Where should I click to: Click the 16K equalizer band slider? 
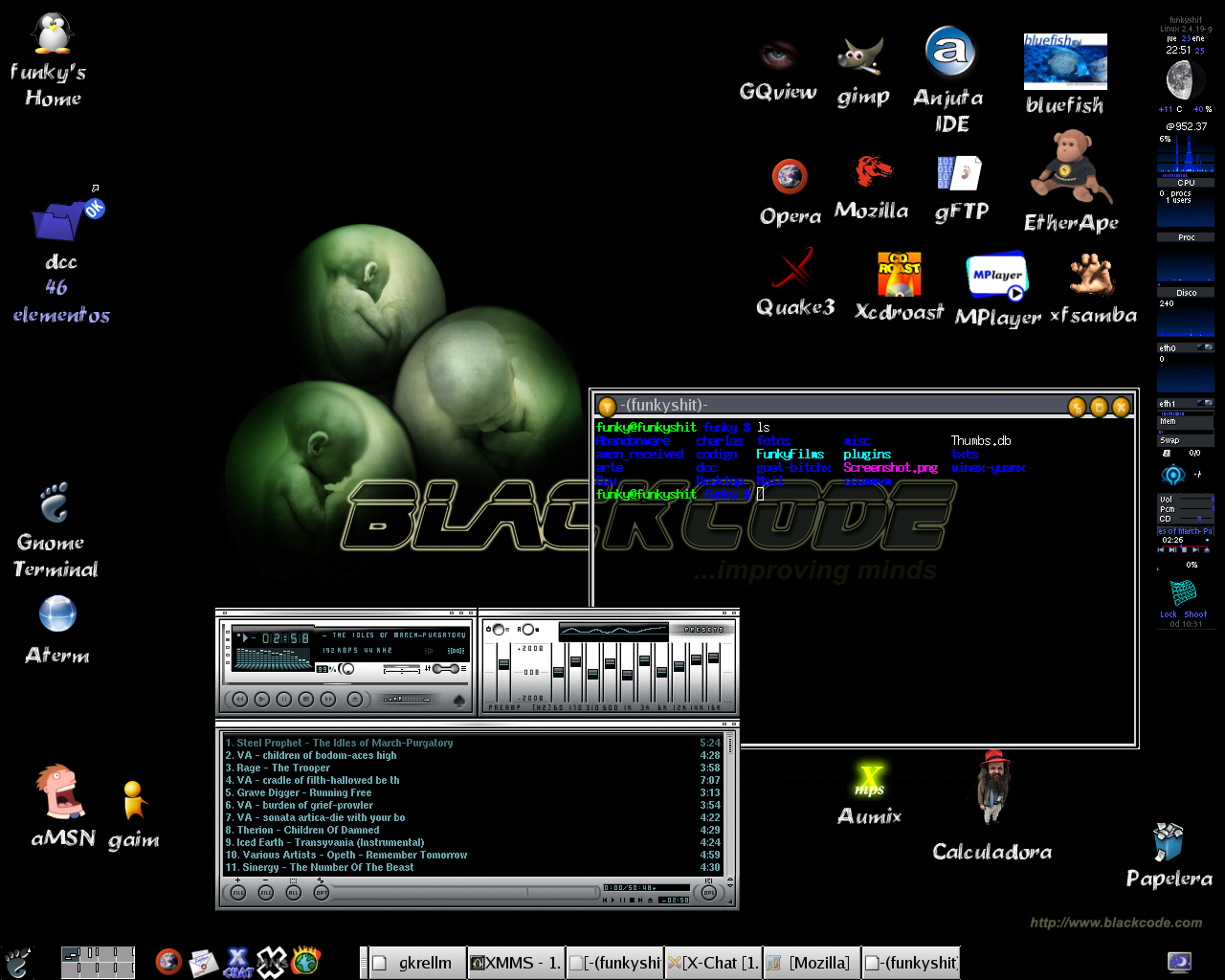714,672
